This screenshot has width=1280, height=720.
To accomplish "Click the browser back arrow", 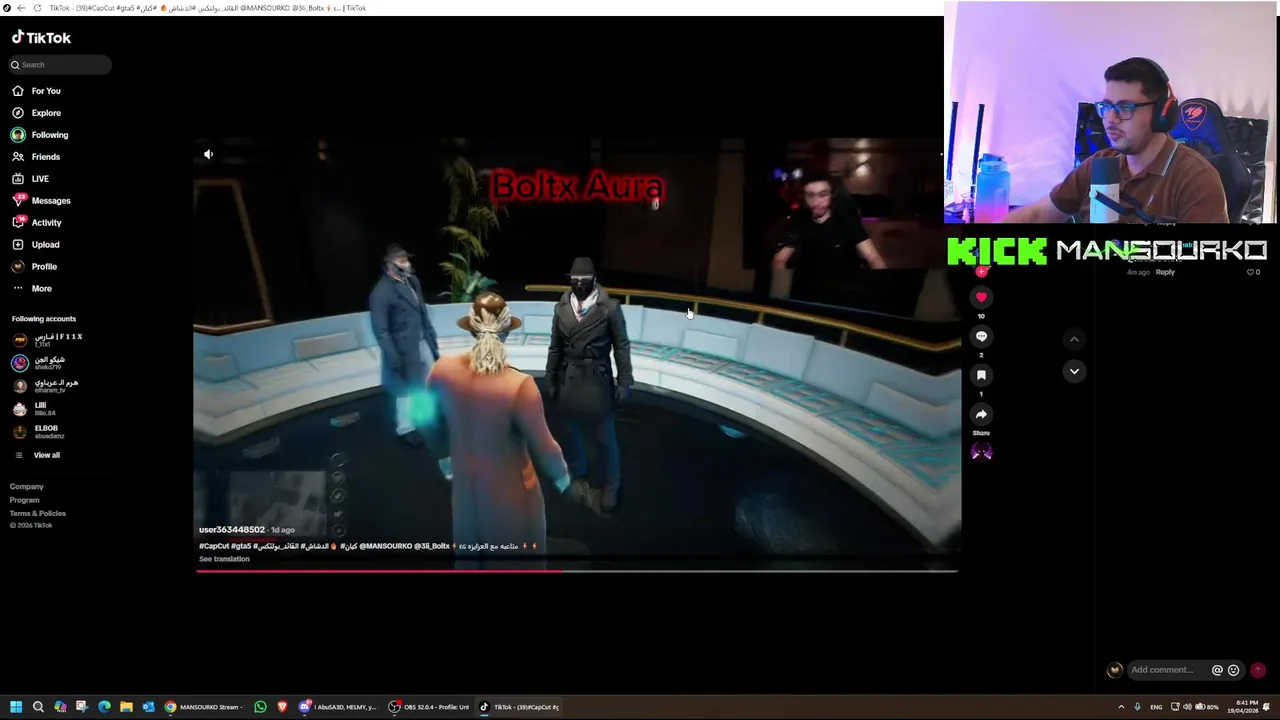I will (x=21, y=8).
